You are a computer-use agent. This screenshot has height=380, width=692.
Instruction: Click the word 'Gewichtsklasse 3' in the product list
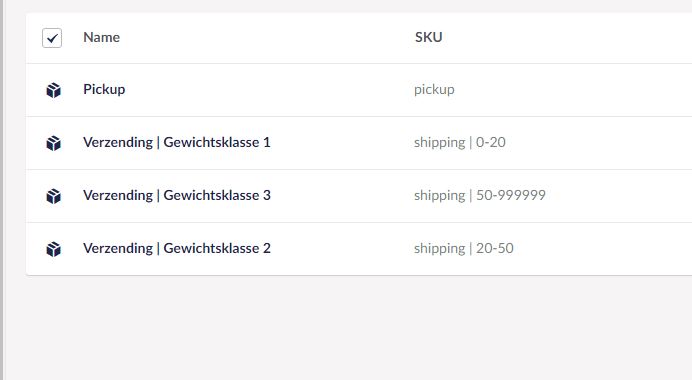pos(217,196)
